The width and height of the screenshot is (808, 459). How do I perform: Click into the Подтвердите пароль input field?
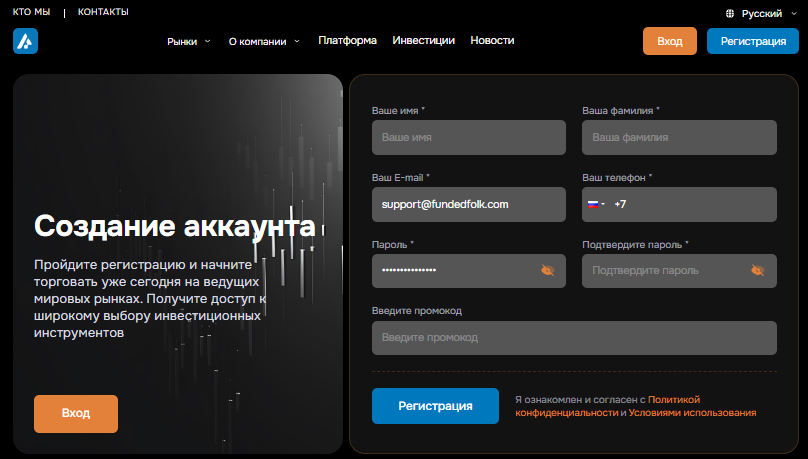coord(679,270)
